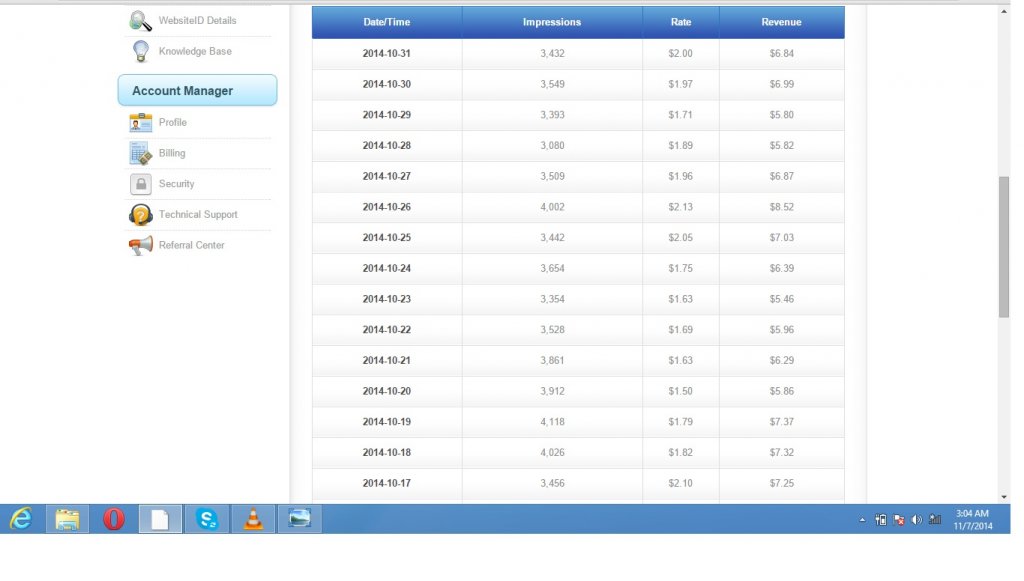This screenshot has height=581, width=1024.
Task: Click the impressions value 3,432
Action: 552,54
